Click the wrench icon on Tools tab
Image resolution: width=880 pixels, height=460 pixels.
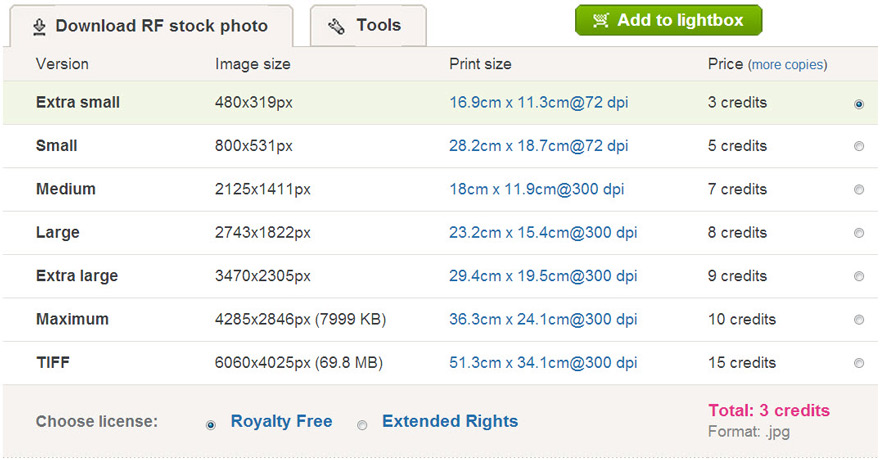(x=337, y=26)
